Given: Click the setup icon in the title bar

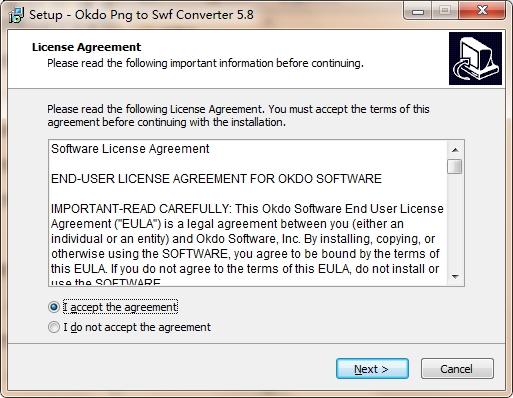Looking at the screenshot, I should pos(16,15).
